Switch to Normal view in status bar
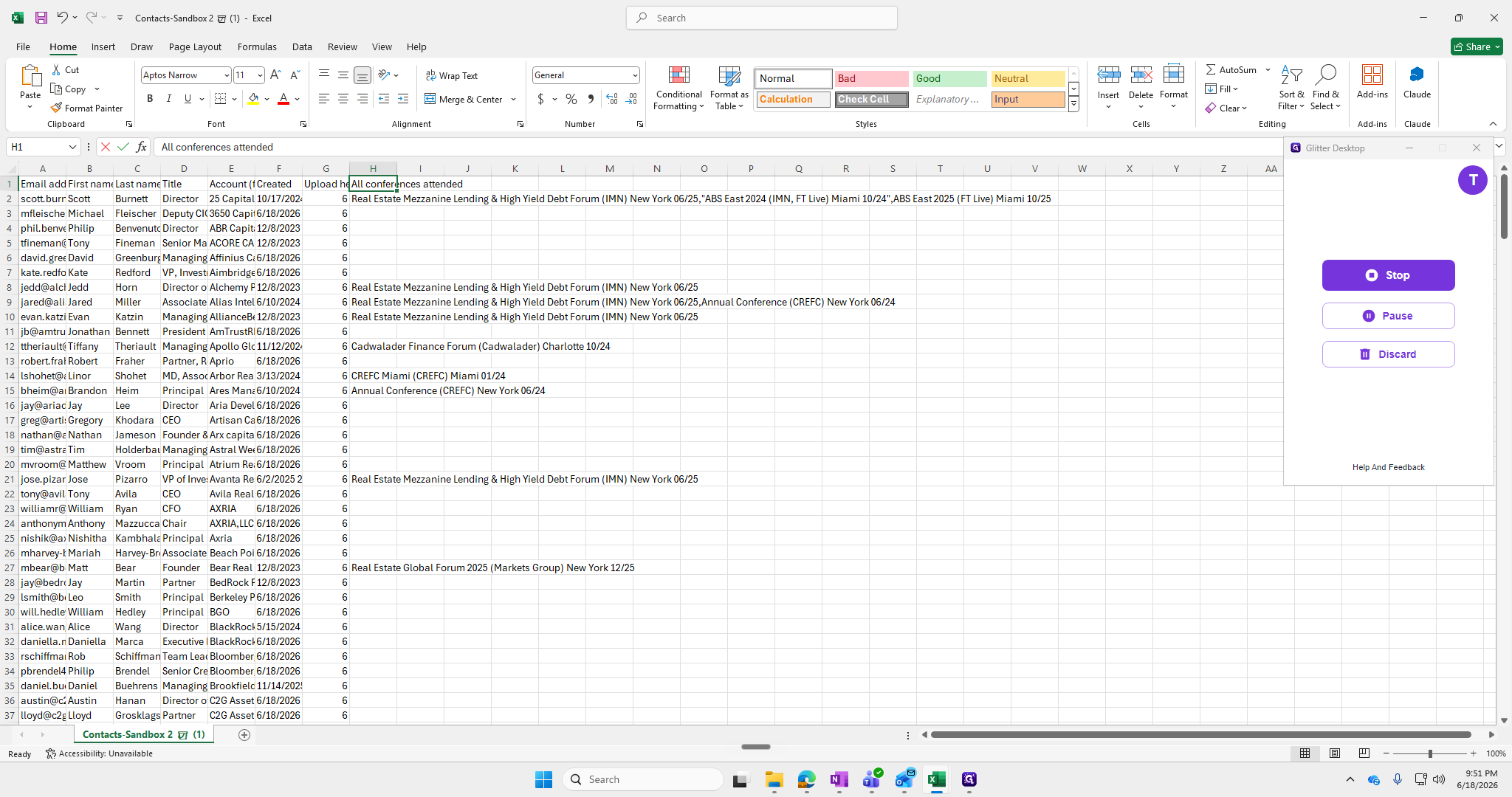This screenshot has height=797, width=1512. point(1305,753)
